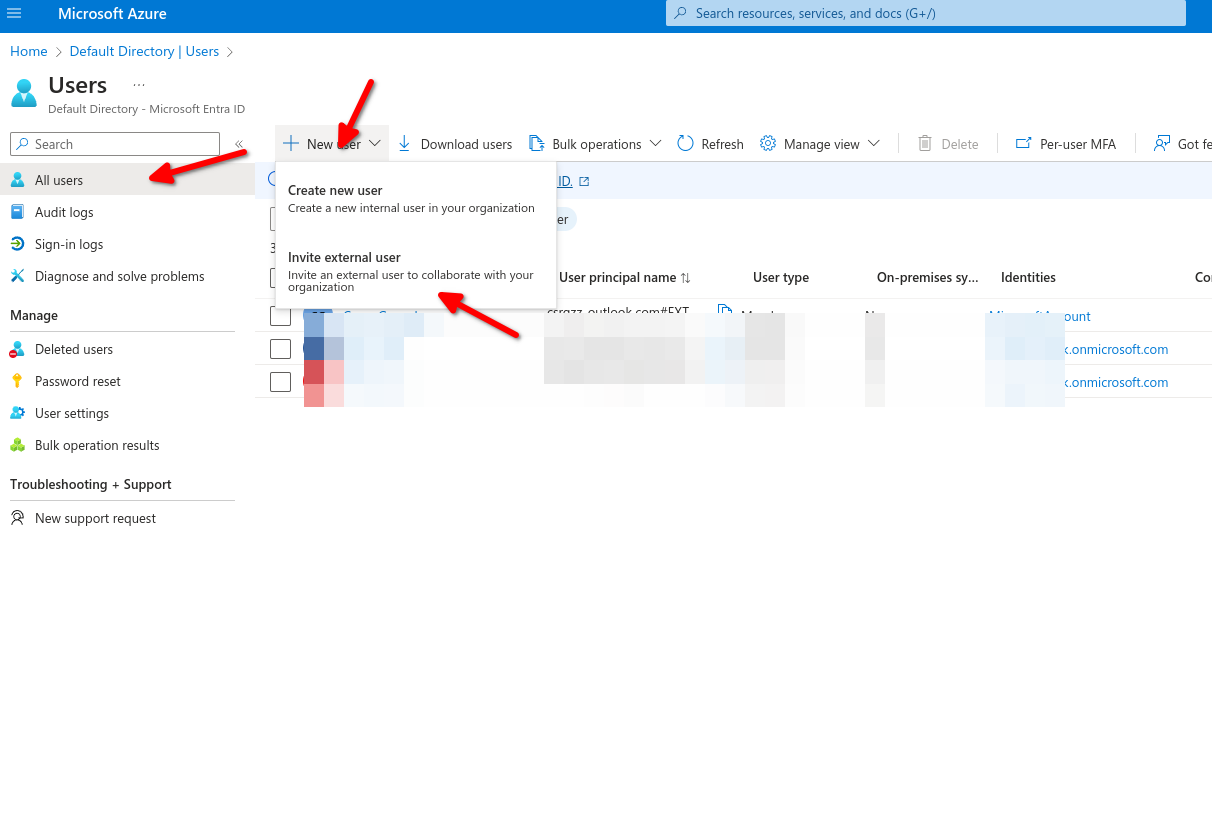The image size is (1212, 824).
Task: Toggle the New user dropdown chevron
Action: coord(375,144)
